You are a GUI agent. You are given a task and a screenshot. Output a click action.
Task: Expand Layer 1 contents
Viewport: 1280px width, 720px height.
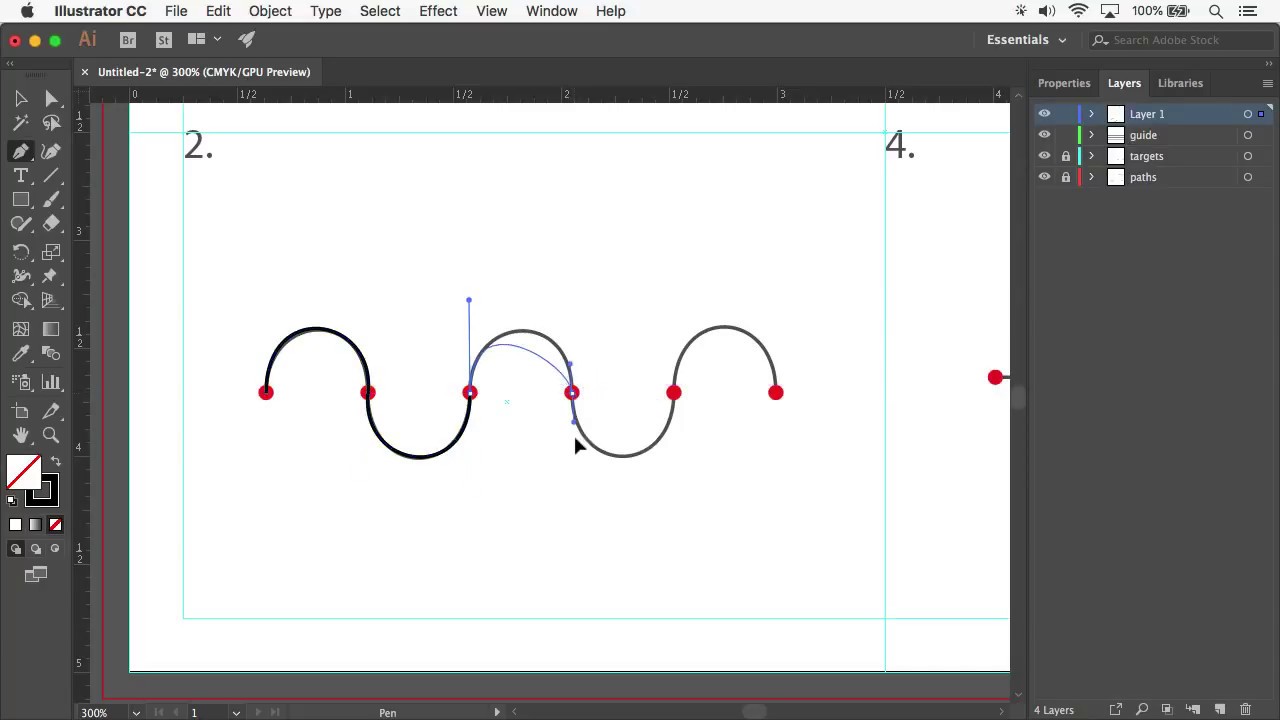pos(1091,114)
